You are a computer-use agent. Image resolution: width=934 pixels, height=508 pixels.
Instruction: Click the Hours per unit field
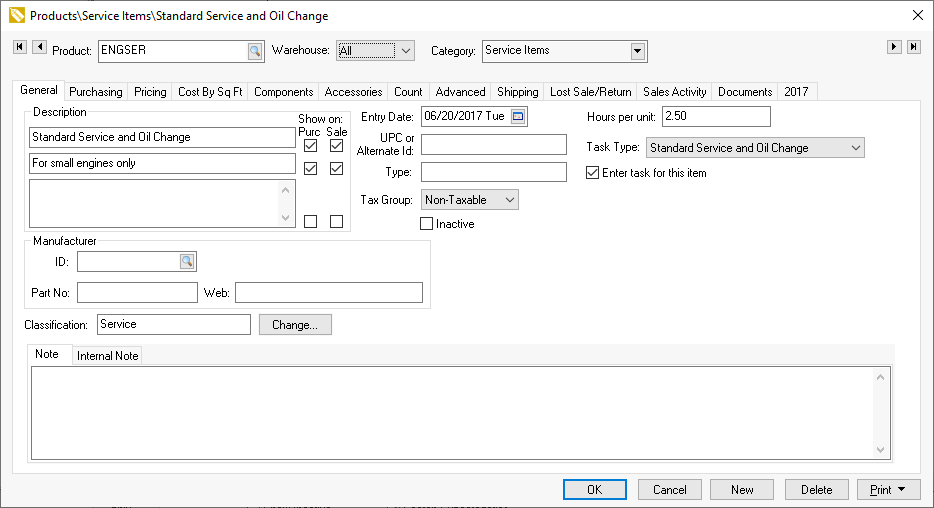pos(716,117)
